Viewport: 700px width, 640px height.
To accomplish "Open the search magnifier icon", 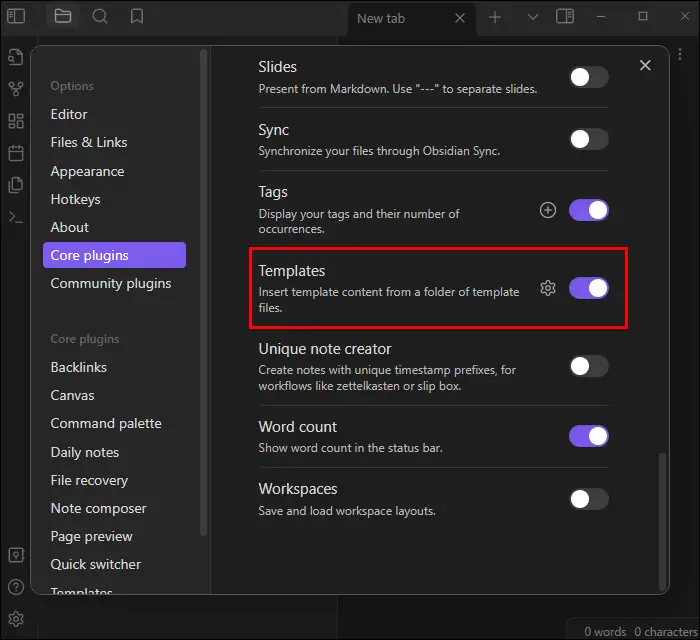I will point(100,17).
